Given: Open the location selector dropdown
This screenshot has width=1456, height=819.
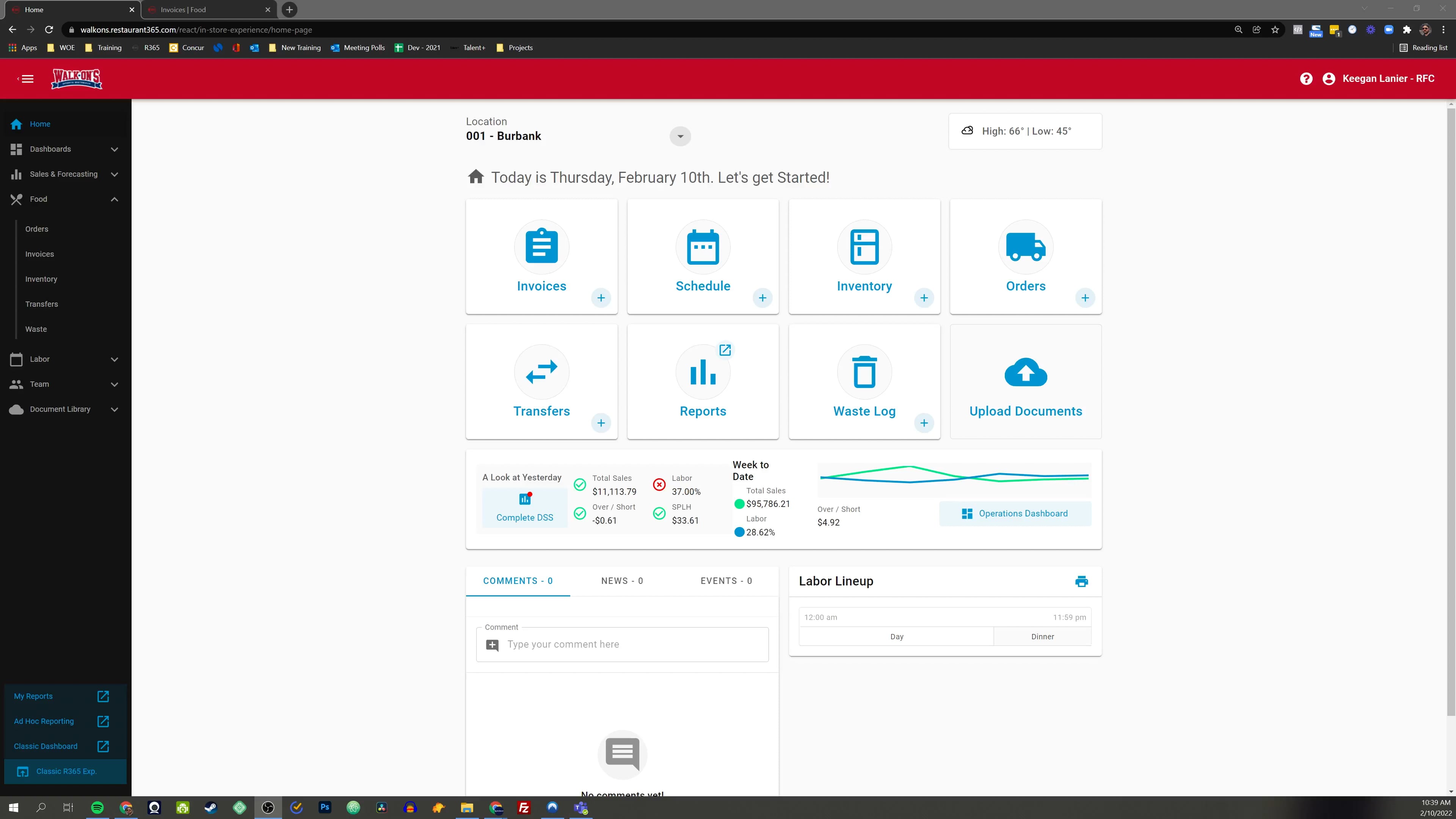Looking at the screenshot, I should 680,136.
